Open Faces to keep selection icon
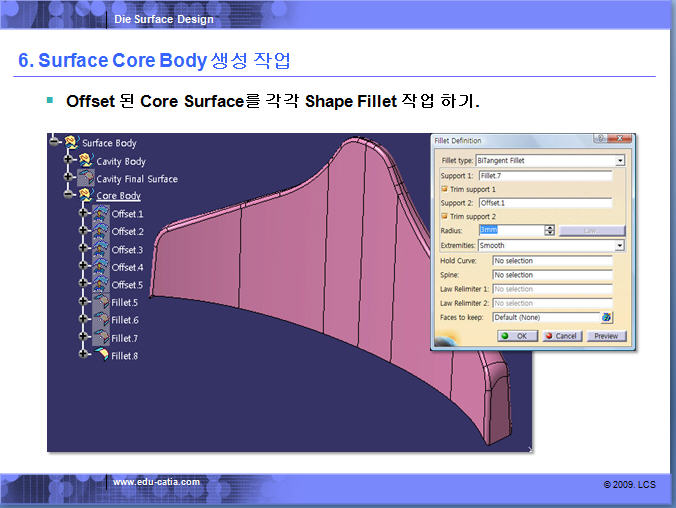This screenshot has width=676, height=508. [x=606, y=317]
